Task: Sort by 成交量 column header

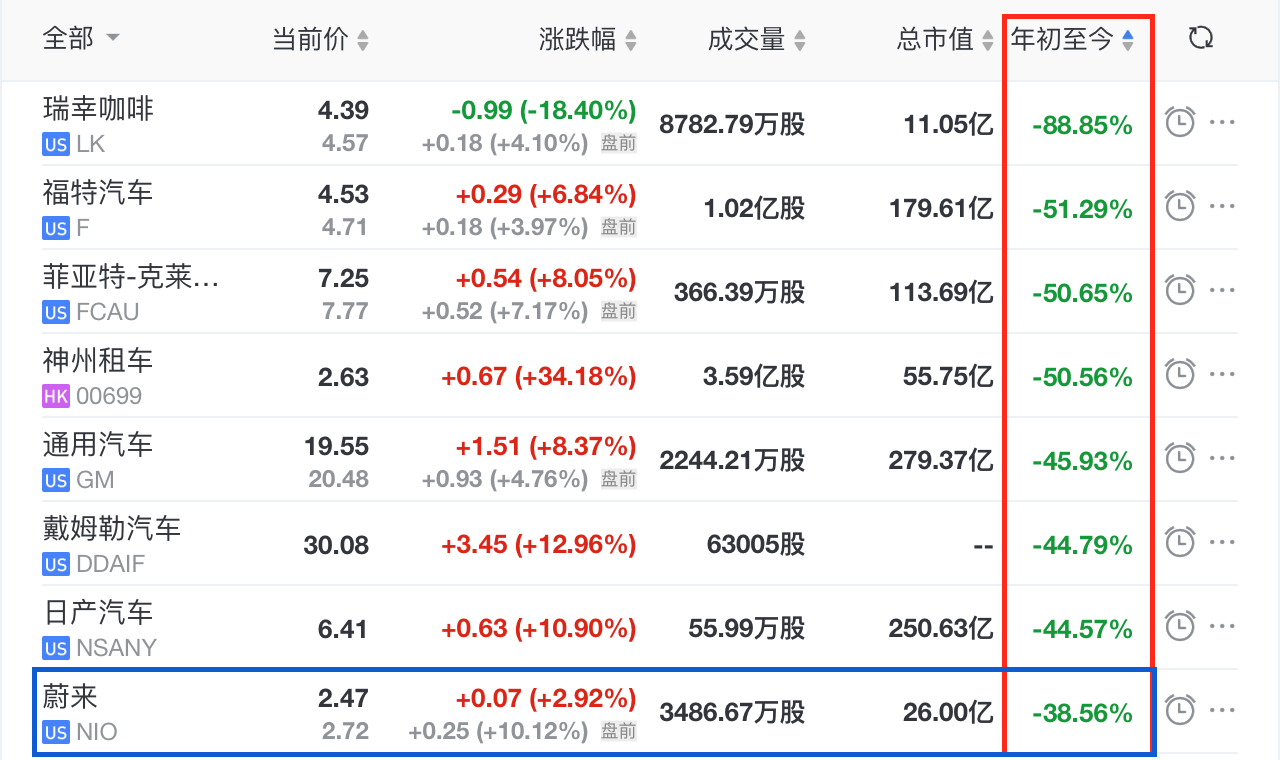Action: click(756, 40)
